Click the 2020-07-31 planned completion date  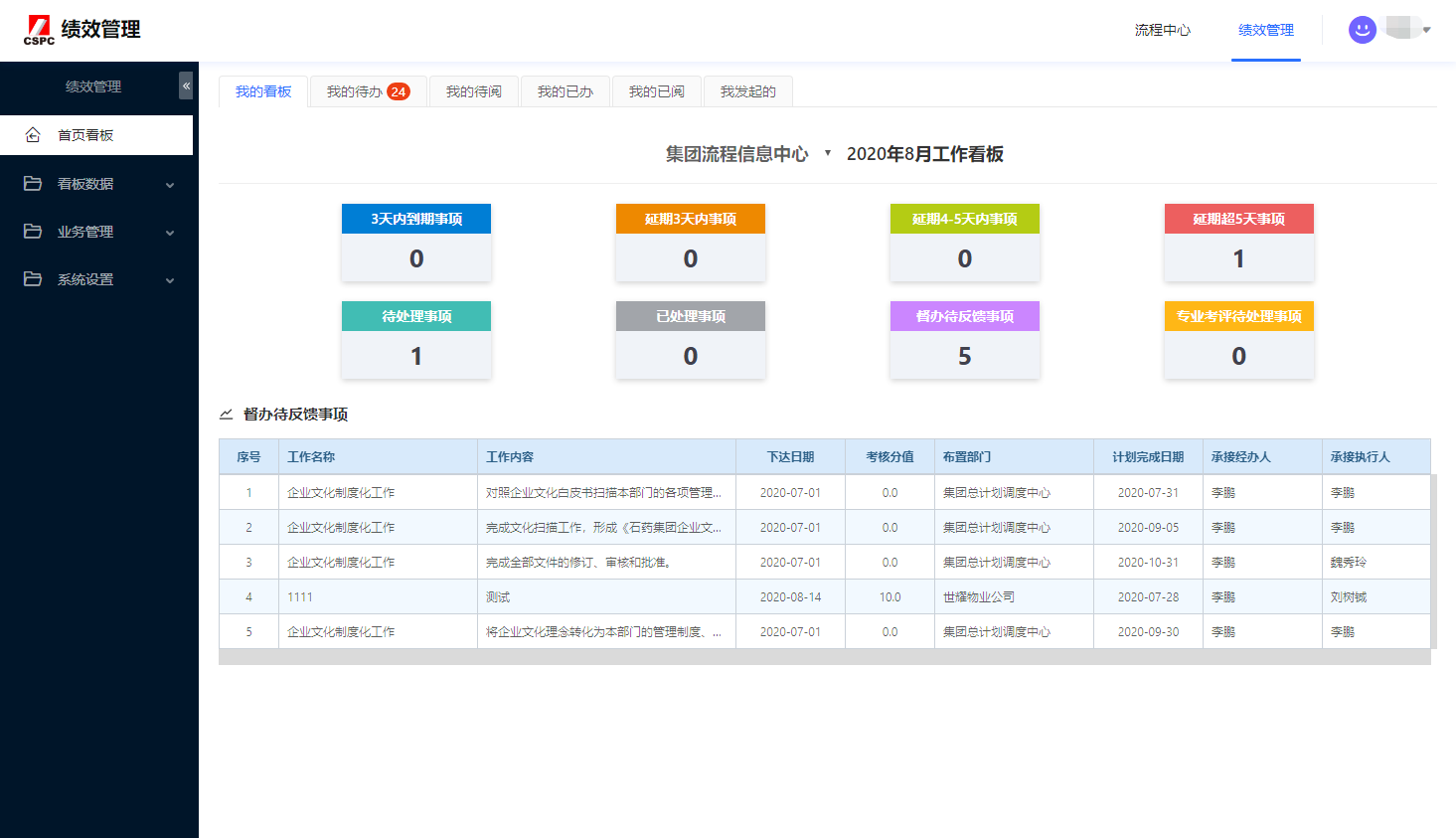1148,493
